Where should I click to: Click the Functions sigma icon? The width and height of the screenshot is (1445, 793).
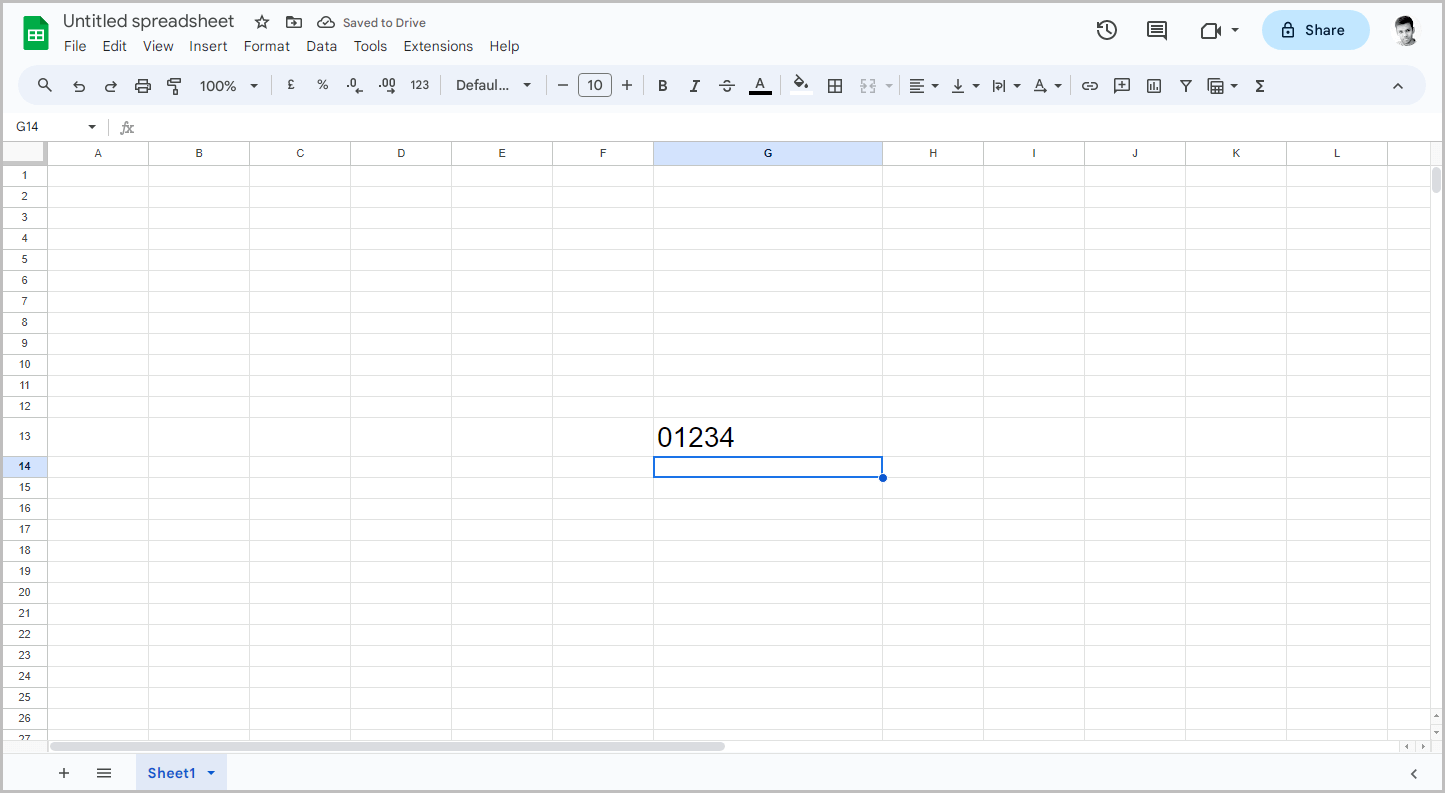point(1259,85)
